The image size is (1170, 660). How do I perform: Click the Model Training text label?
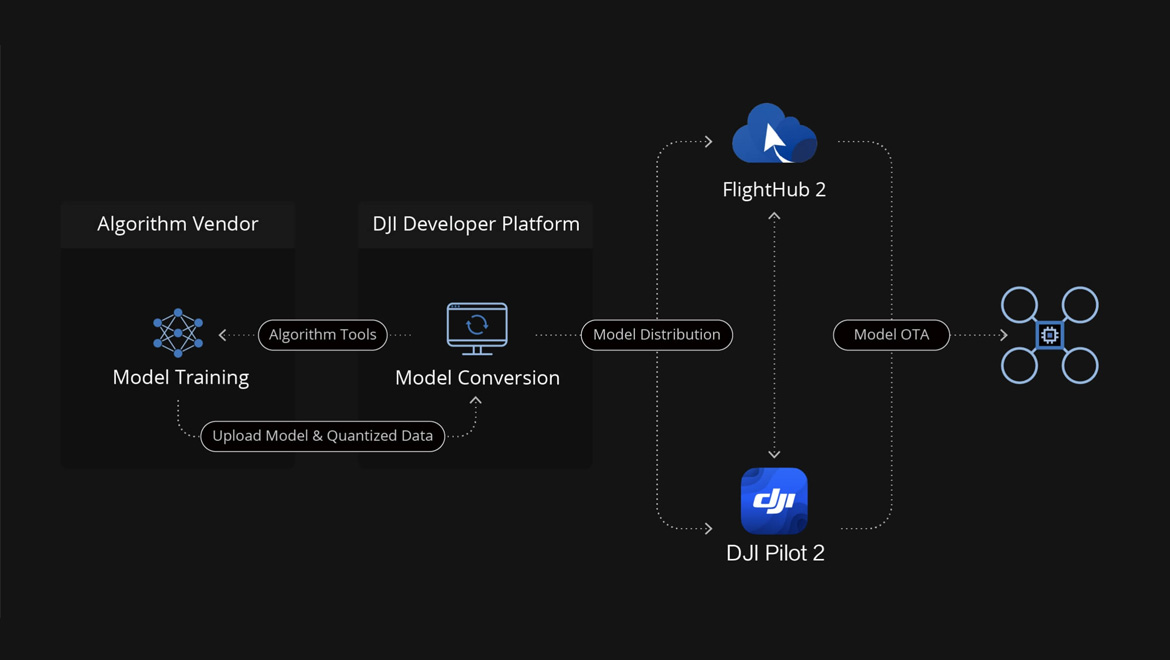[x=181, y=377]
